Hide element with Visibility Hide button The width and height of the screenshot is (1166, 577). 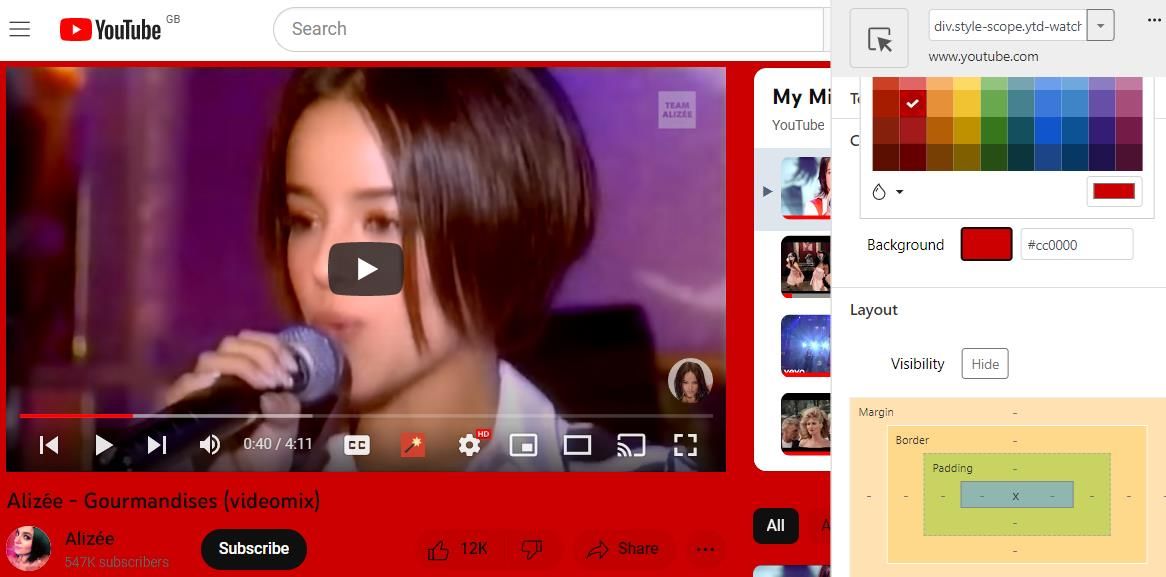click(985, 364)
